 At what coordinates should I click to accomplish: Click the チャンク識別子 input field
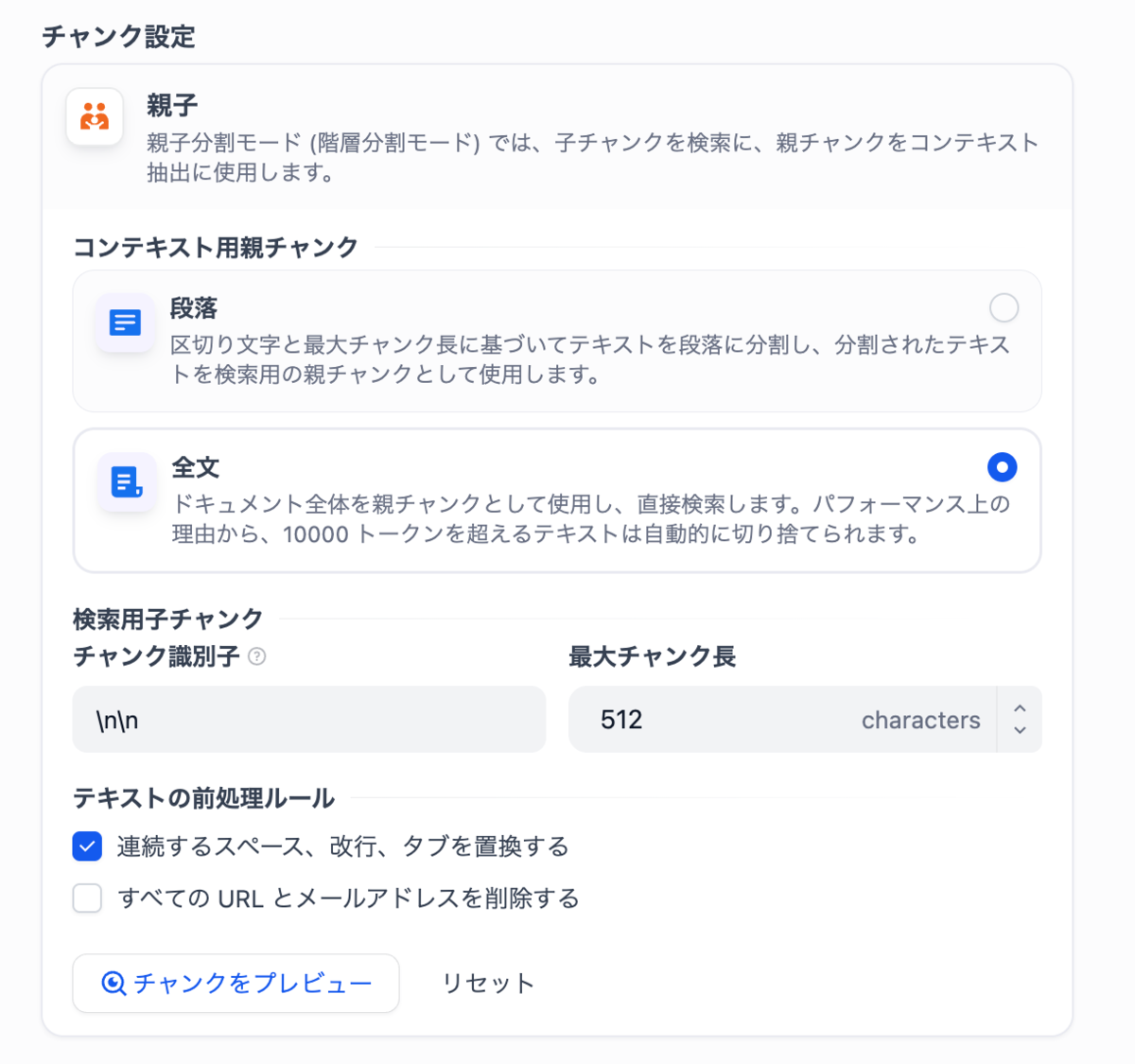pos(309,720)
